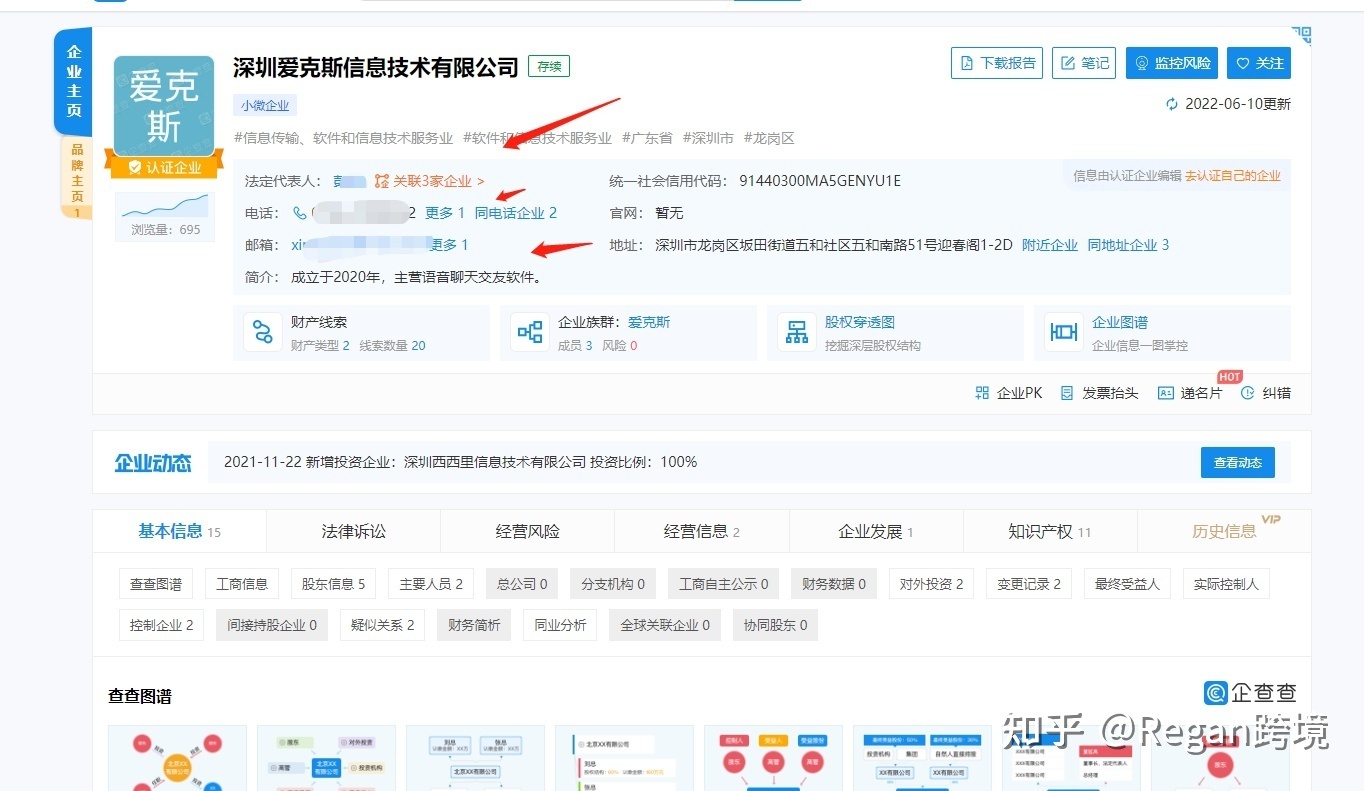1364x791 pixels.
Task: Open the 递名片 business card option
Action: 1189,393
